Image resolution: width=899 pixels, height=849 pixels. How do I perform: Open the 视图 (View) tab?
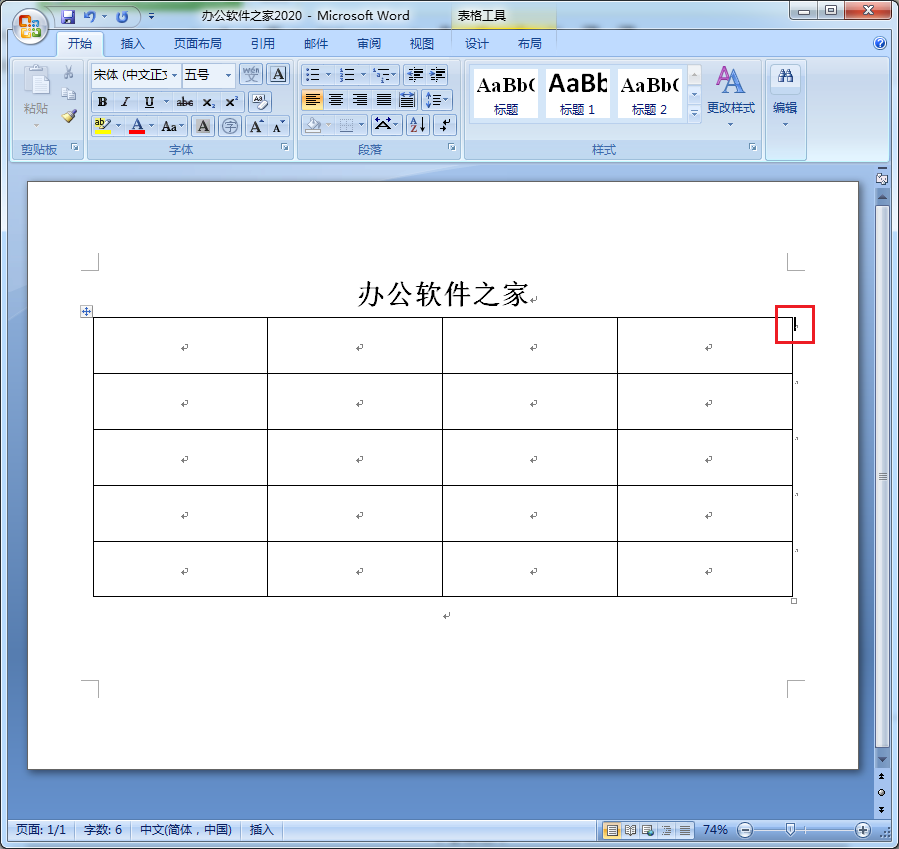coord(421,44)
